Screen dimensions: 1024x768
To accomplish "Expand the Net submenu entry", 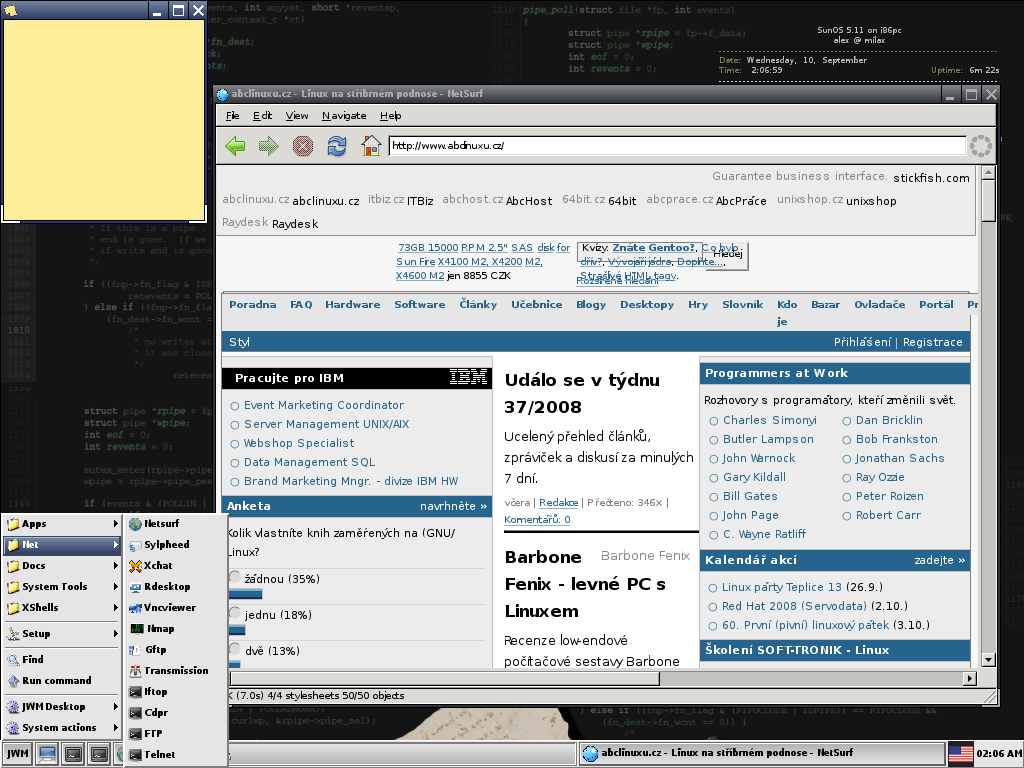I will [x=62, y=545].
